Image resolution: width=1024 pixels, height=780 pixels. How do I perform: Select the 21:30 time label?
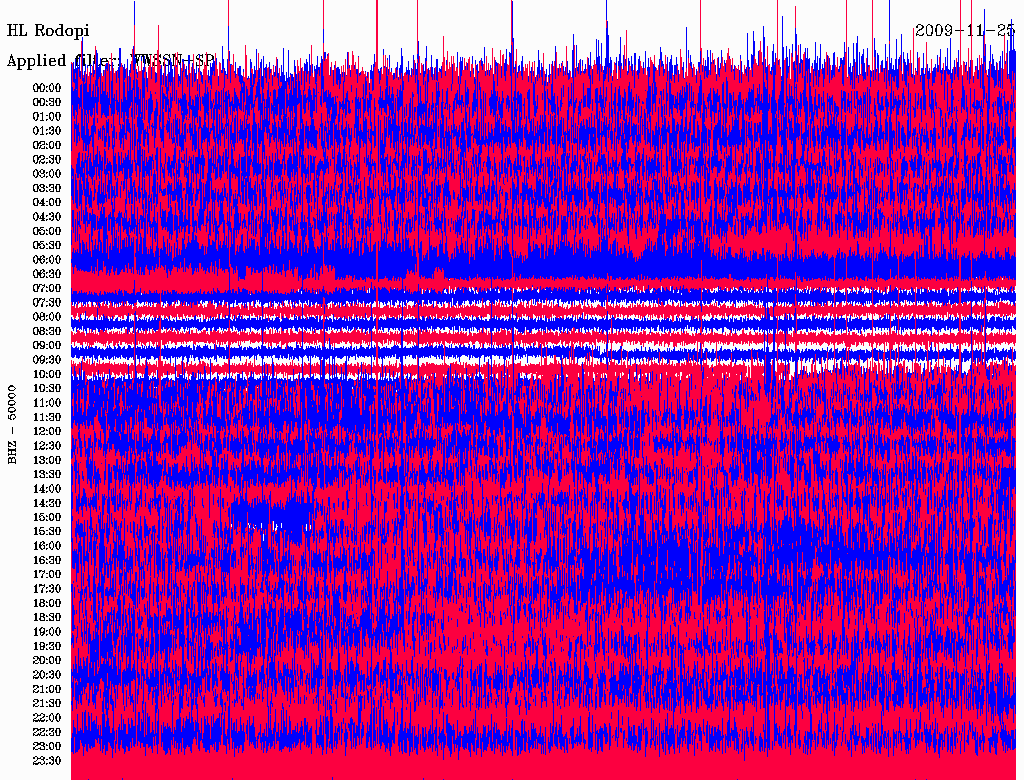47,704
